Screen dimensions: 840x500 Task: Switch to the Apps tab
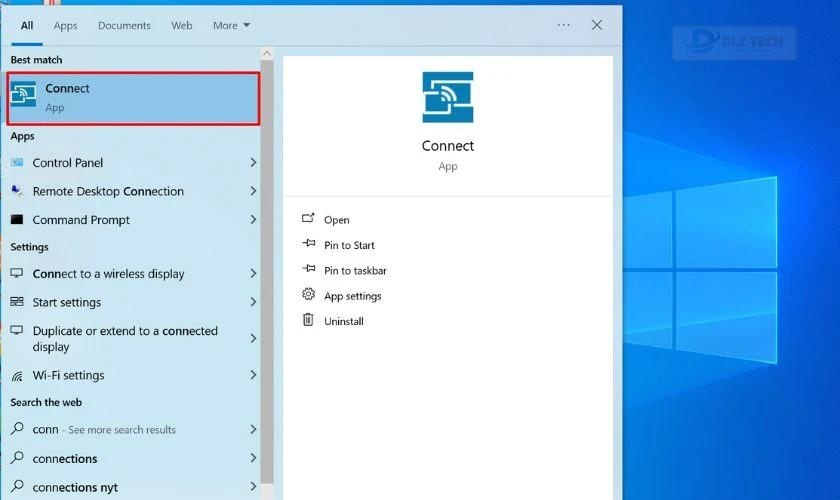click(x=65, y=25)
